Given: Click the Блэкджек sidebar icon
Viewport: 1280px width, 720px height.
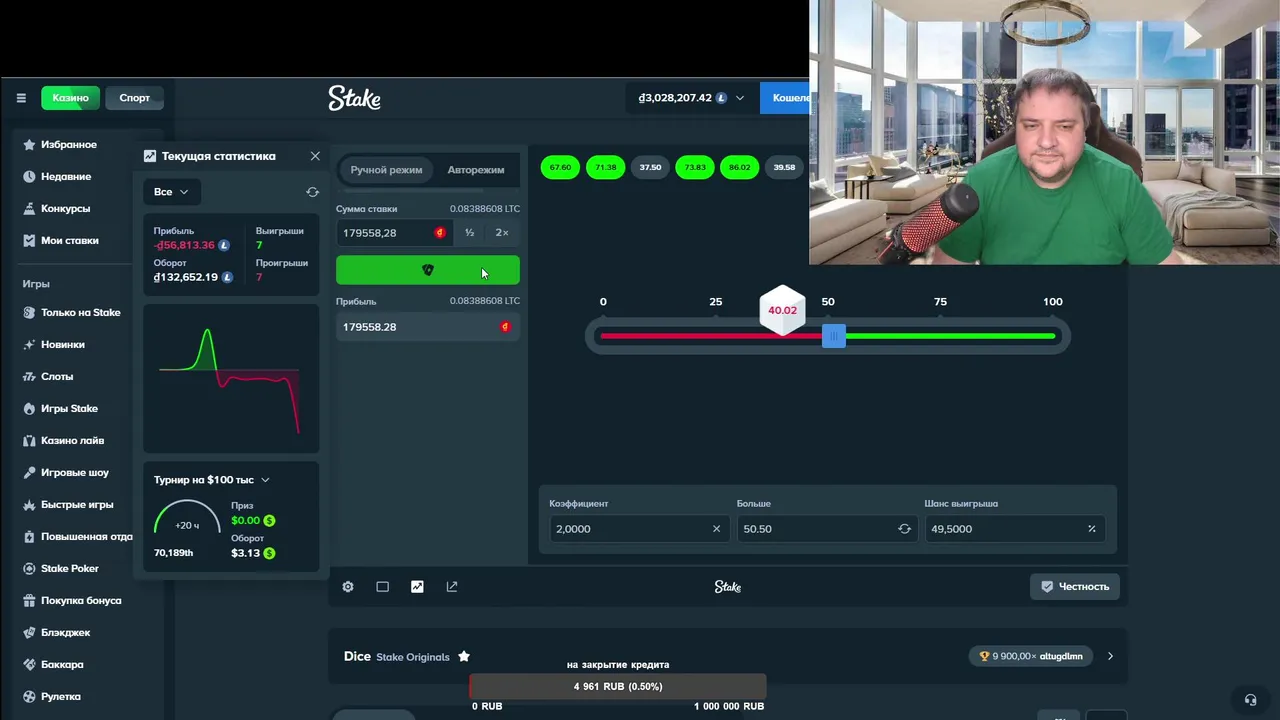Looking at the screenshot, I should (30, 633).
